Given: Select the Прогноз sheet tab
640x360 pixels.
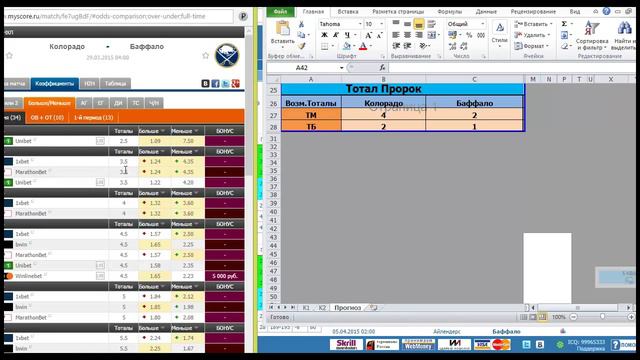Looking at the screenshot, I should tap(347, 308).
